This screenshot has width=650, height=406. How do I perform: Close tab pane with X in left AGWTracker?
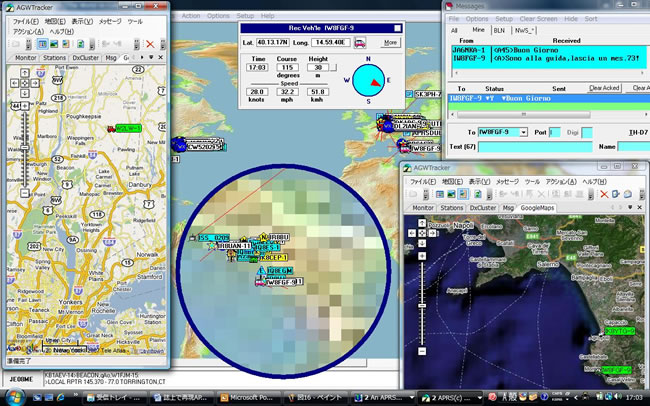click(161, 58)
